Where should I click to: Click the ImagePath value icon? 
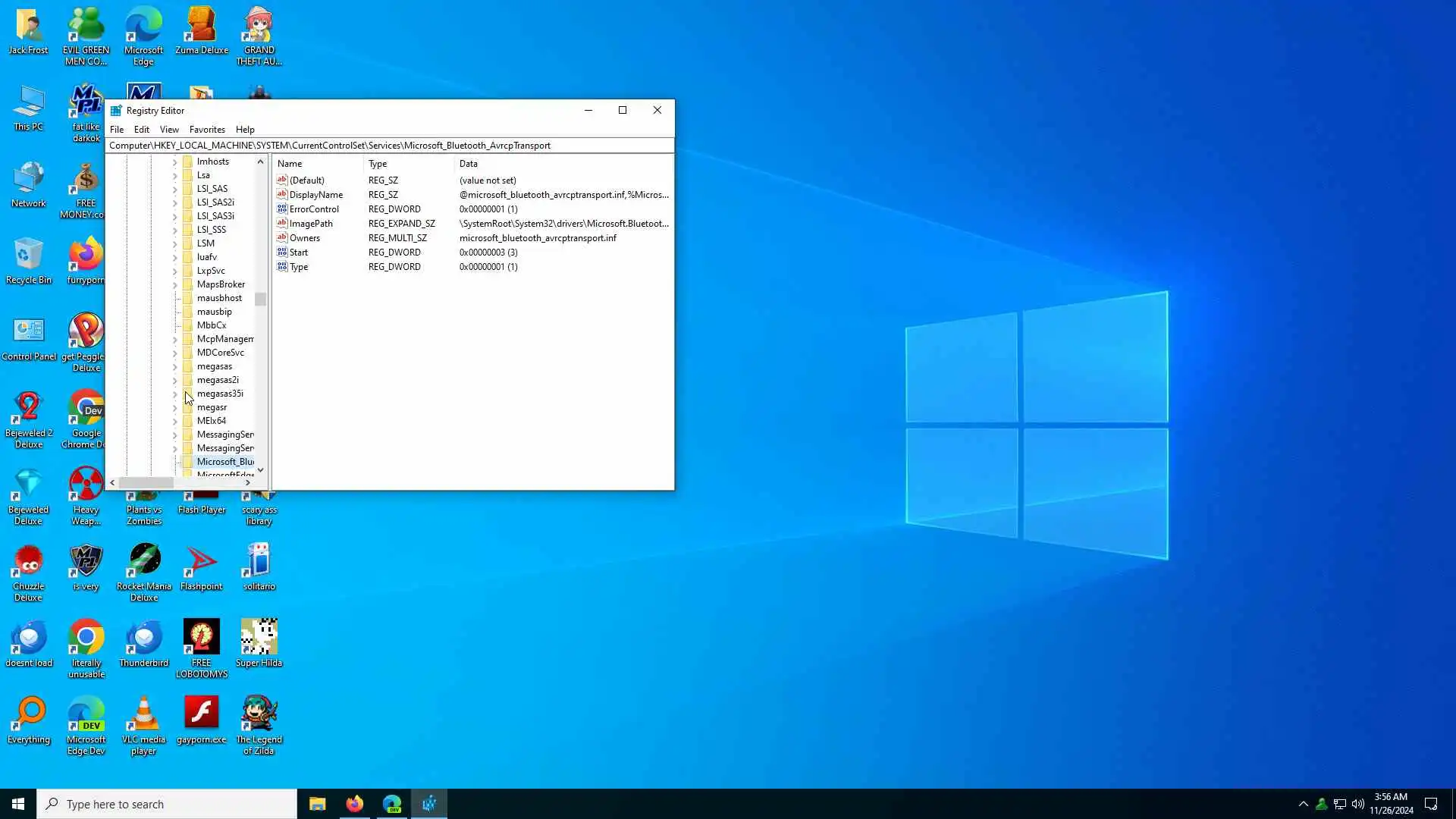click(282, 224)
